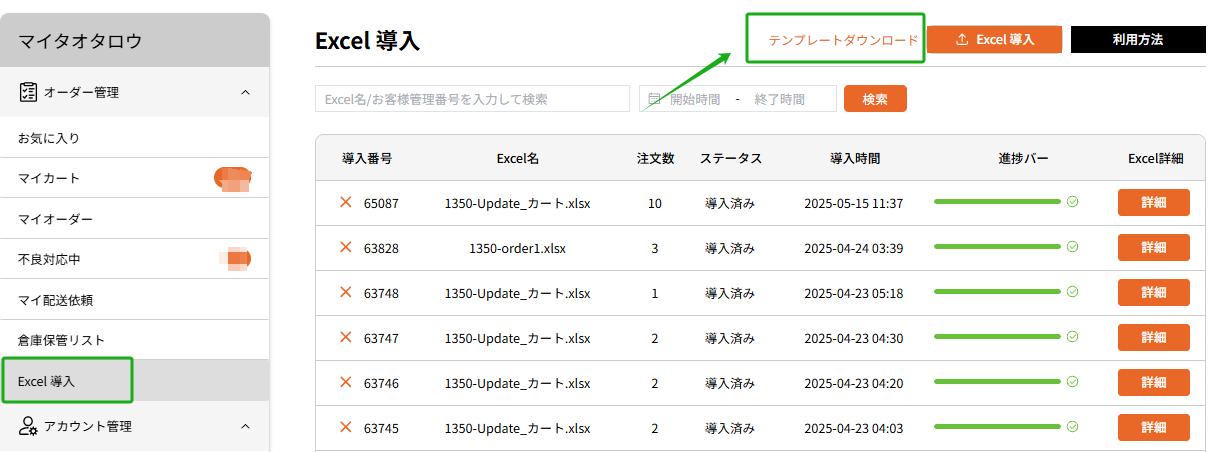
Task: Click the completed check icon for row 63747
Action: (x=1073, y=337)
